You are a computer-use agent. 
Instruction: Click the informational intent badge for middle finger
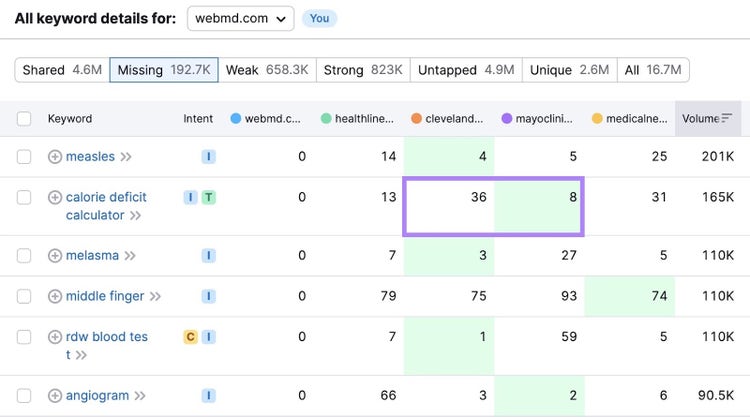[209, 296]
